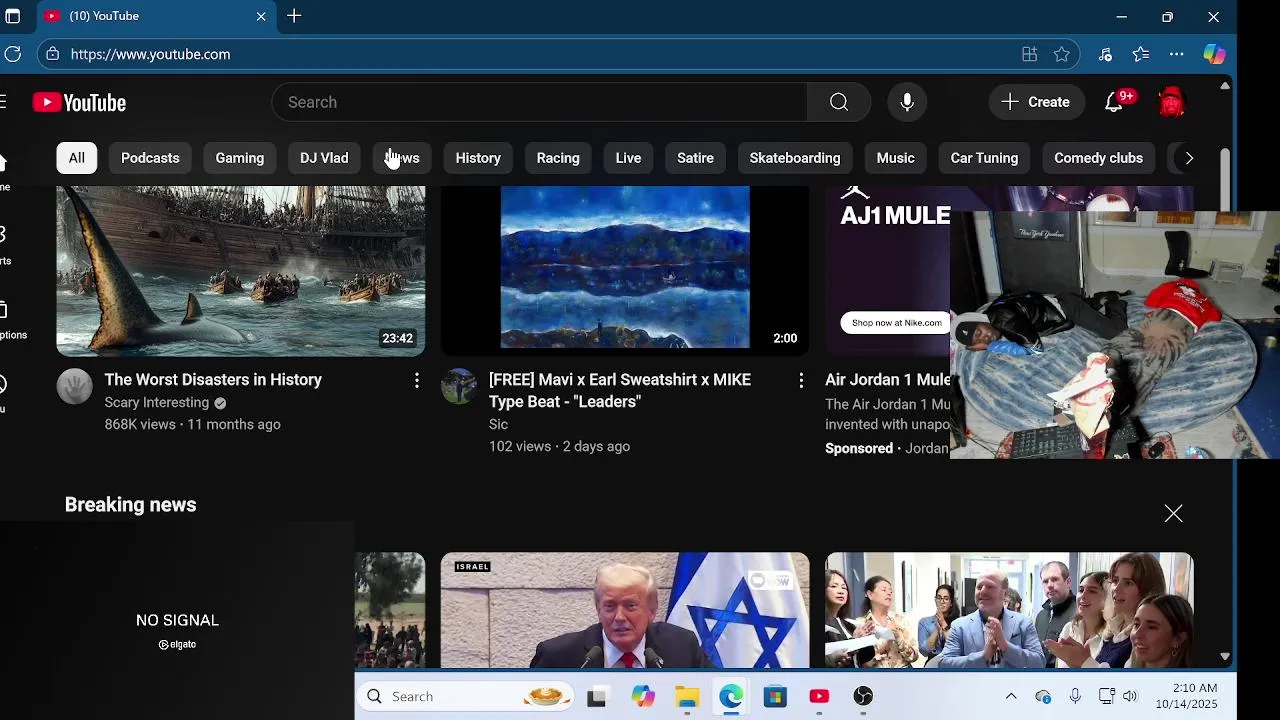Open Task View on taskbar
The height and width of the screenshot is (720, 1280).
597,697
